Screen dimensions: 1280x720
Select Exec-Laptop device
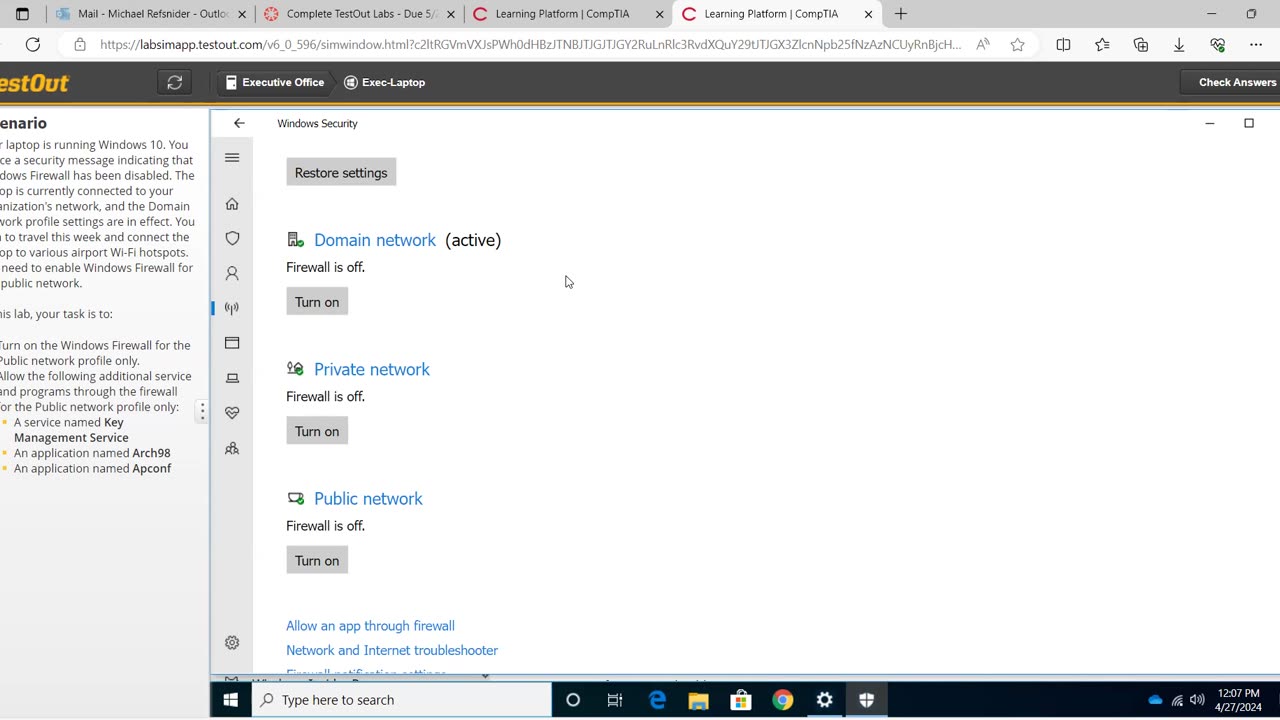pyautogui.click(x=385, y=83)
